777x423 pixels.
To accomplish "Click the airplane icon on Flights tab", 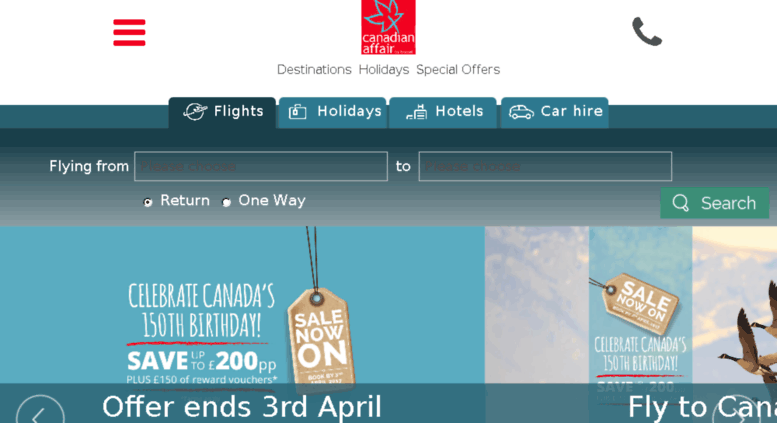I will pyautogui.click(x=195, y=111).
